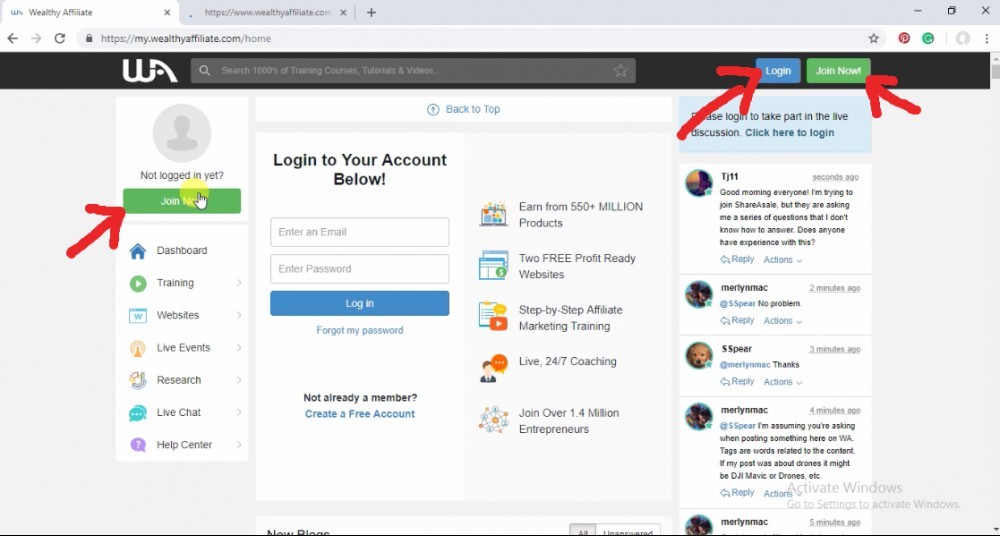Click the Websites sidebar icon
Screen dimensions: 1000x536
(x=138, y=315)
